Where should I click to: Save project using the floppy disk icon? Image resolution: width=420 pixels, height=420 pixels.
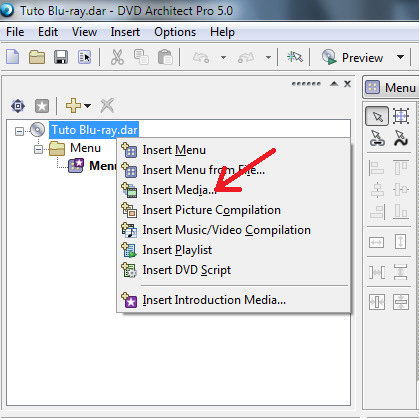pos(61,57)
